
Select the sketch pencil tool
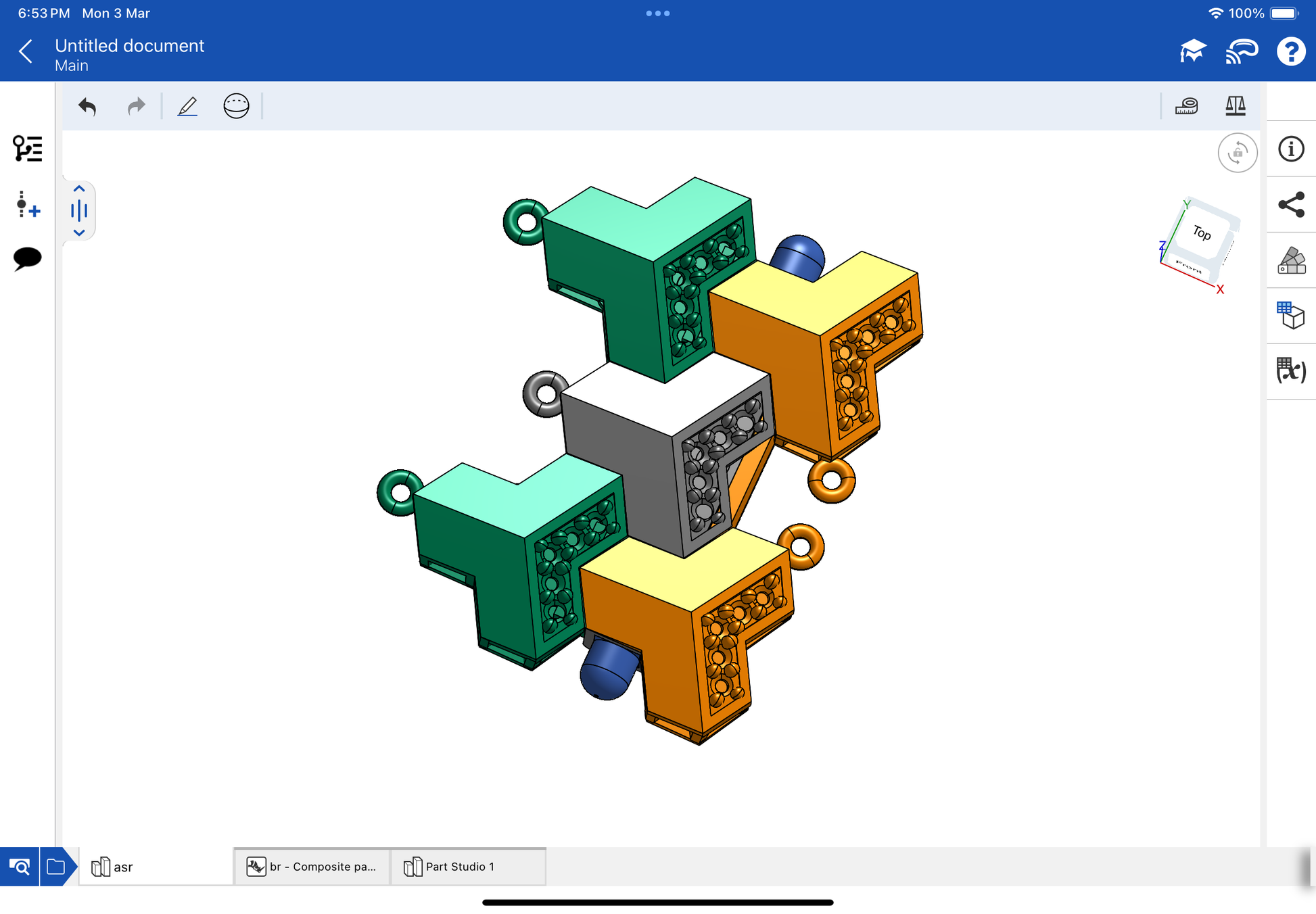tap(187, 106)
